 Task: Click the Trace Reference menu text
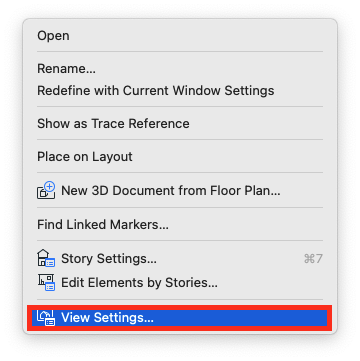point(140,124)
